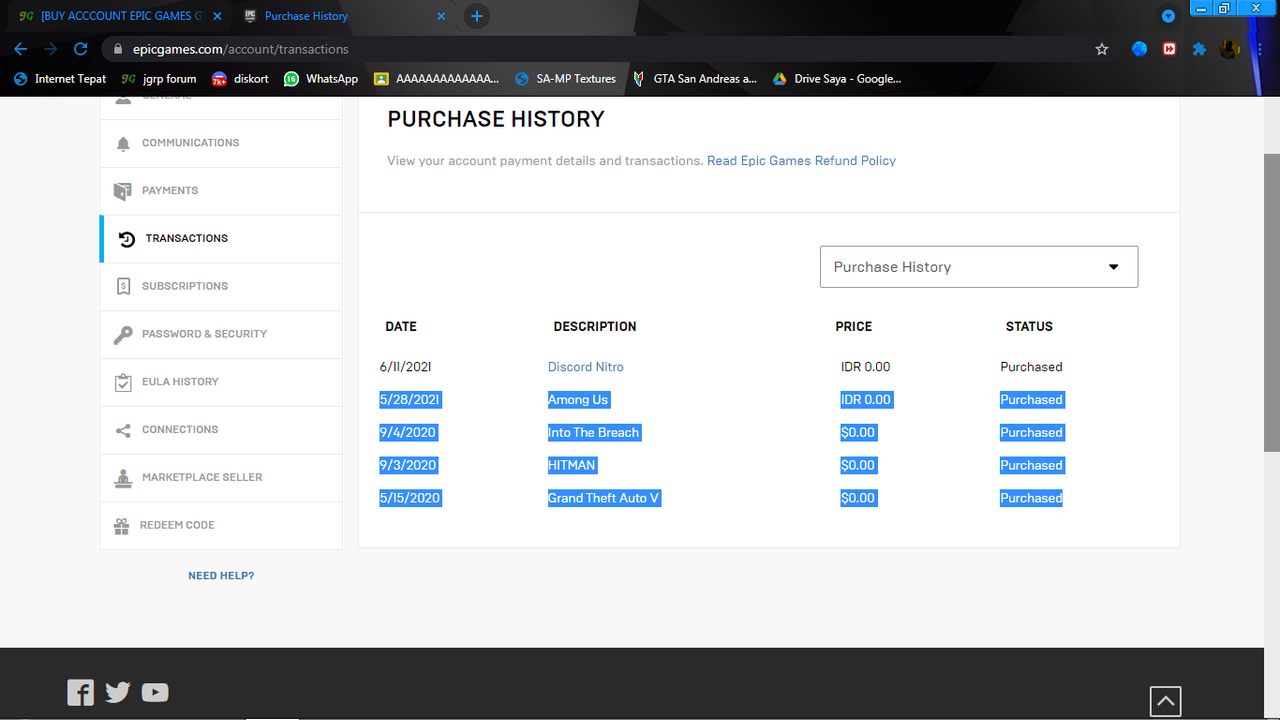Open the Among Us purchase entry
Image resolution: width=1280 pixels, height=720 pixels.
click(x=578, y=400)
